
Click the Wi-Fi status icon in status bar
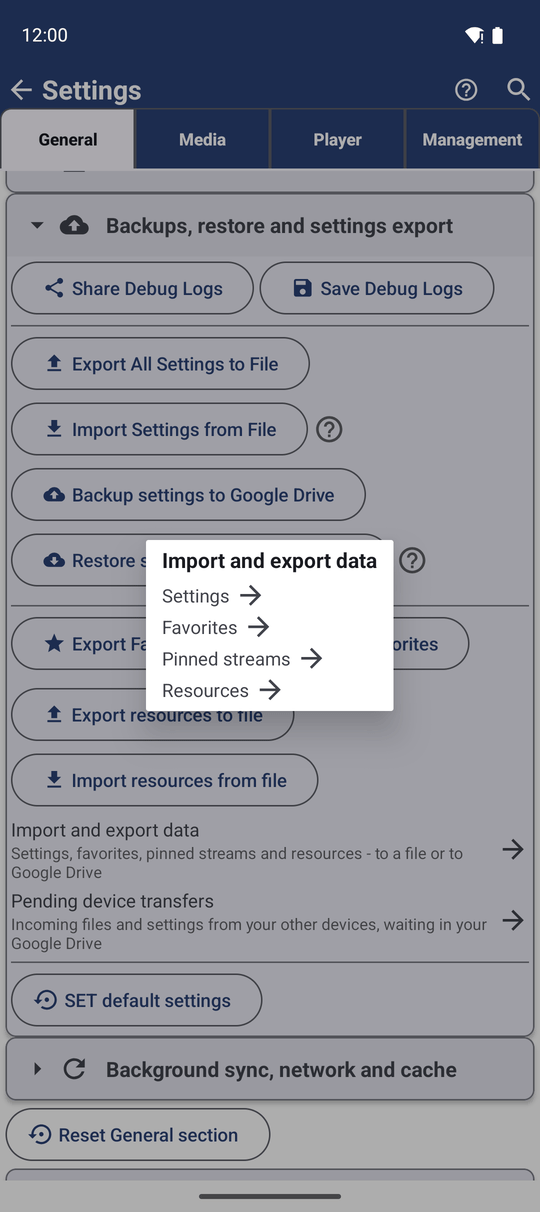pyautogui.click(x=475, y=36)
